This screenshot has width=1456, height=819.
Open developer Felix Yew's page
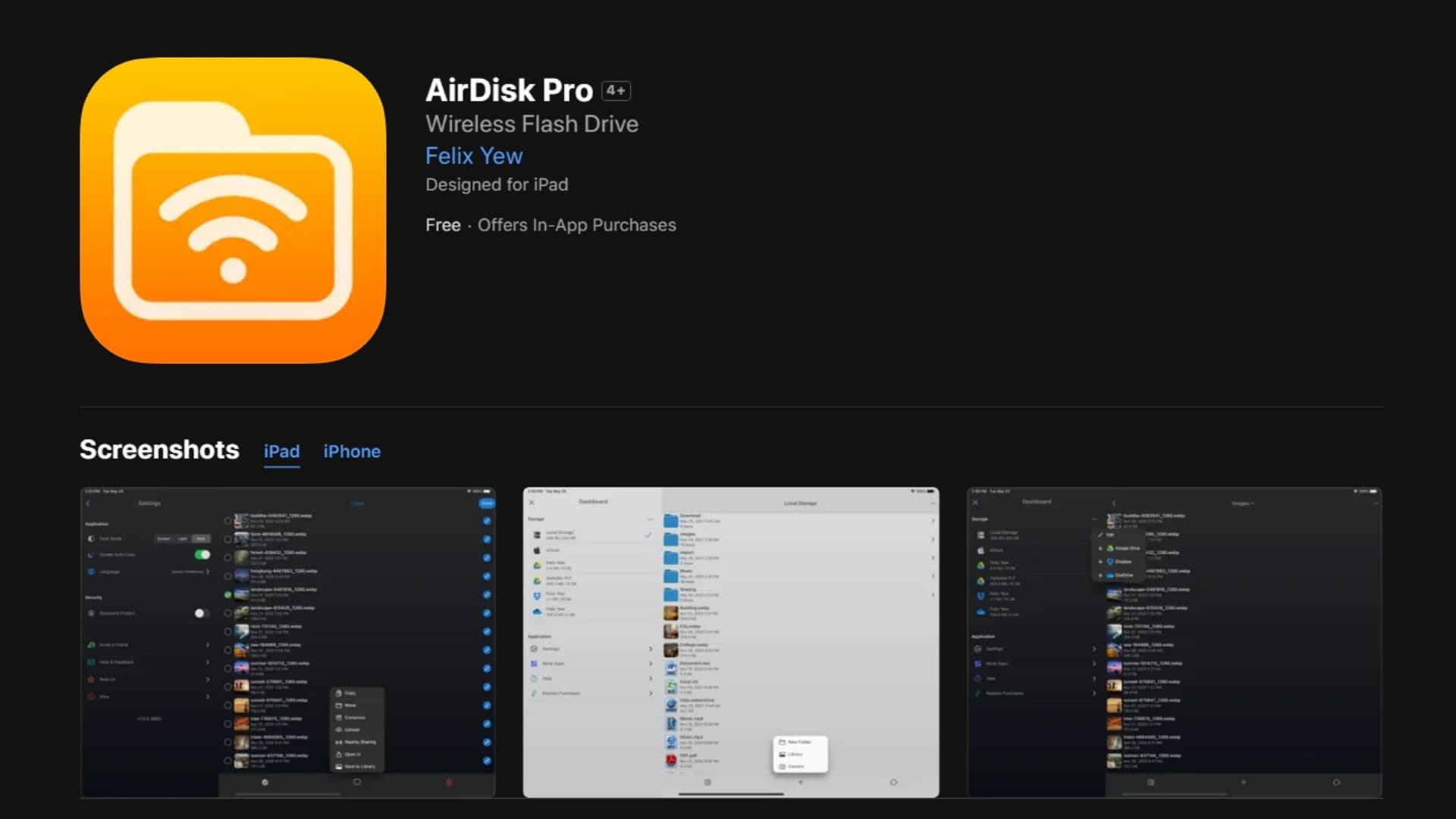pos(474,155)
